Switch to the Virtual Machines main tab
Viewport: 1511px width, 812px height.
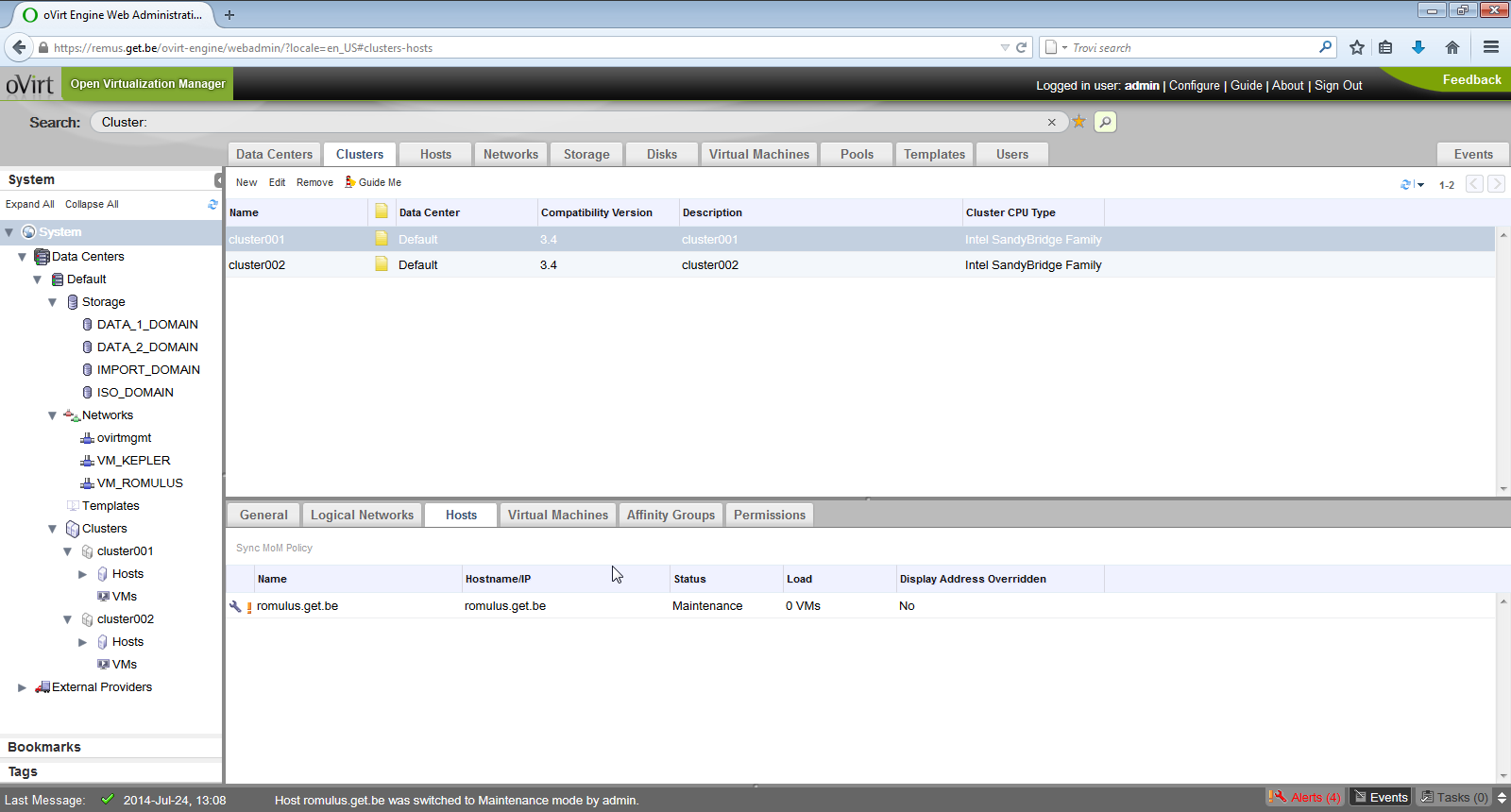click(758, 154)
